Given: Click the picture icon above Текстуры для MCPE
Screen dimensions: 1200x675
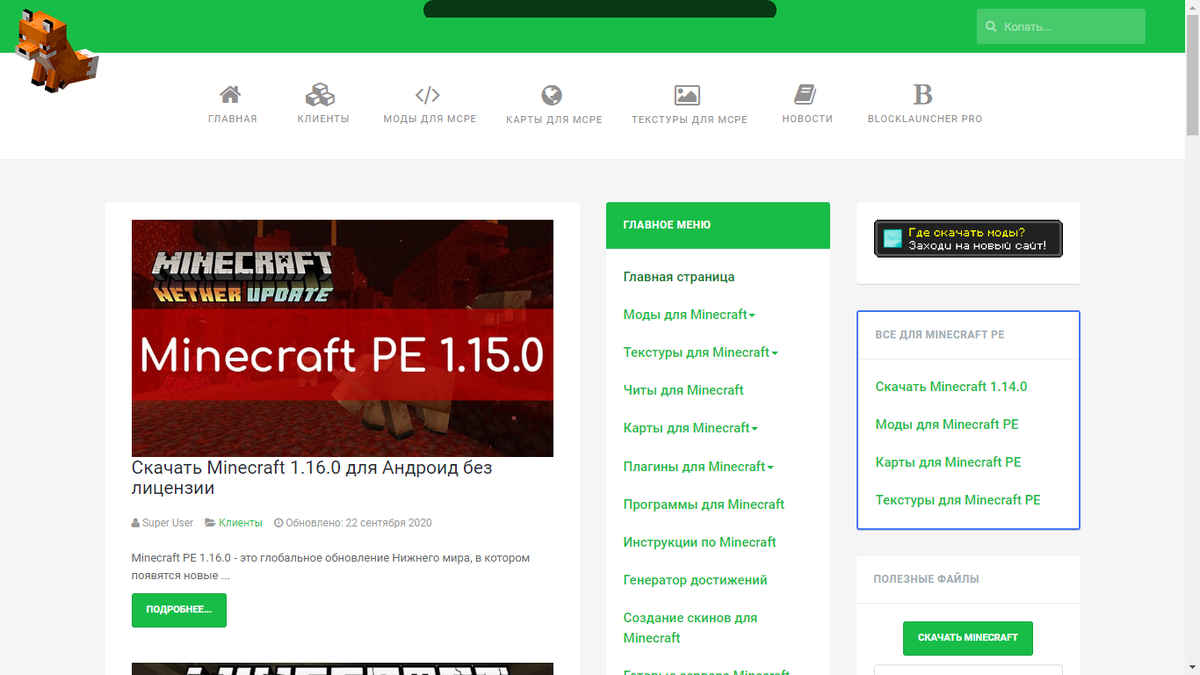Looking at the screenshot, I should coord(687,95).
